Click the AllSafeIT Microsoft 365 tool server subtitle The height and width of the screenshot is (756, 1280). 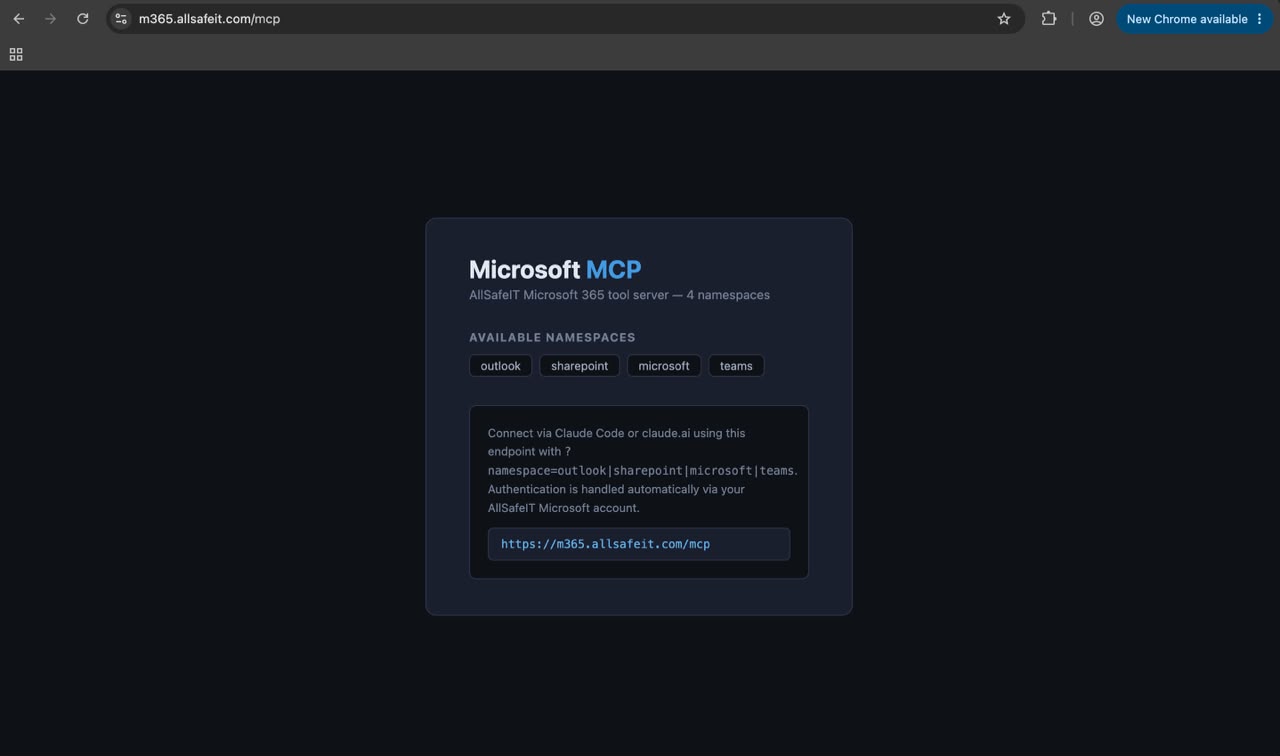pyautogui.click(x=619, y=295)
